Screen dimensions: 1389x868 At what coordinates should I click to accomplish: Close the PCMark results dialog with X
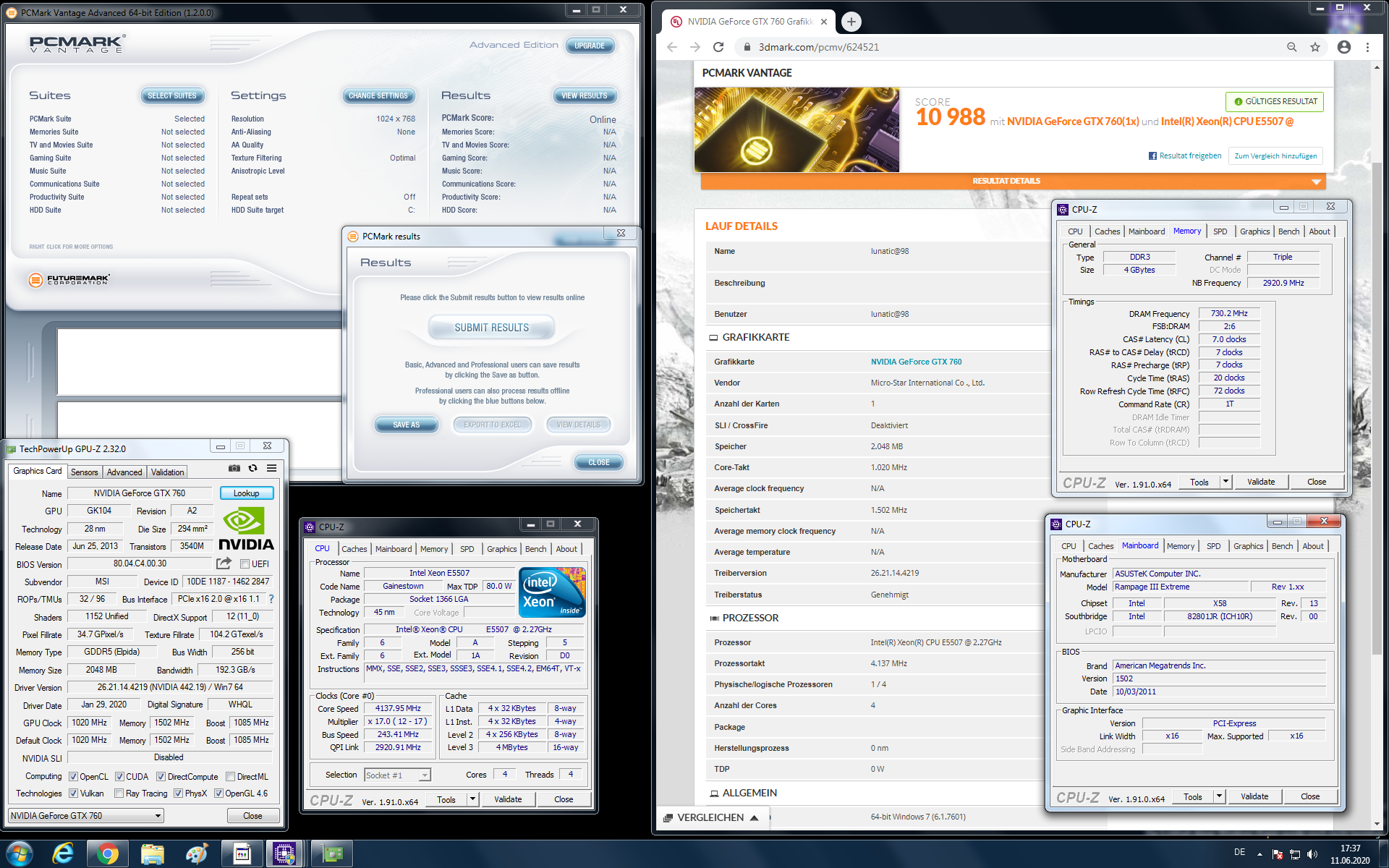click(621, 233)
